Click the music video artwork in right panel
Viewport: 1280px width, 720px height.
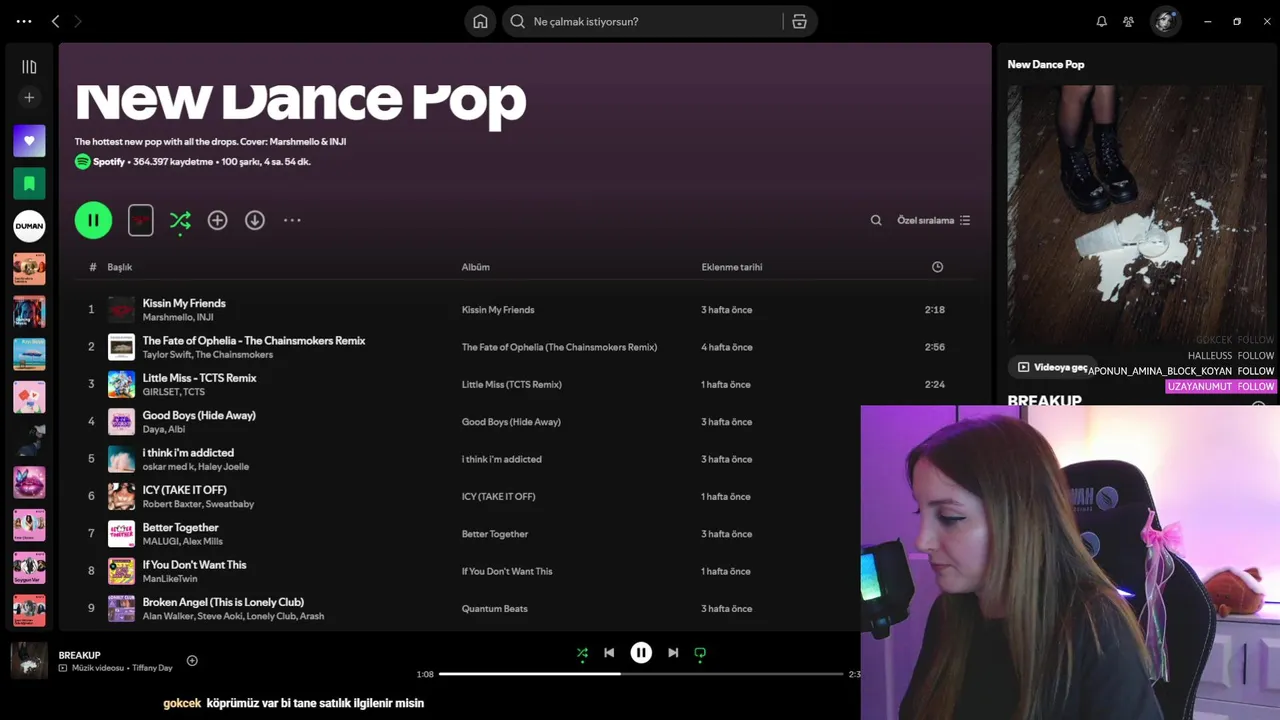pyautogui.click(x=1135, y=215)
